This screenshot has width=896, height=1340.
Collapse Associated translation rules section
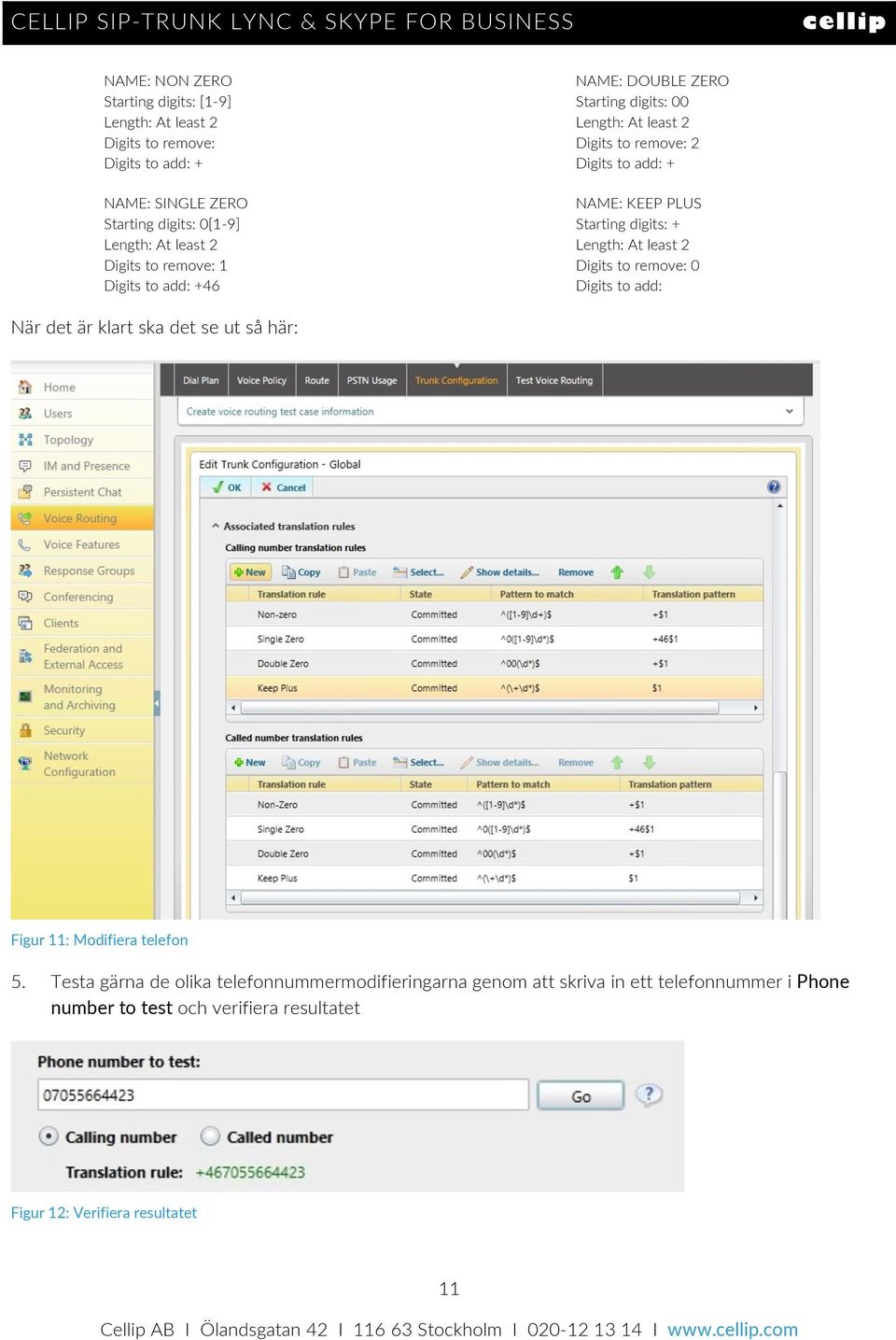click(216, 526)
